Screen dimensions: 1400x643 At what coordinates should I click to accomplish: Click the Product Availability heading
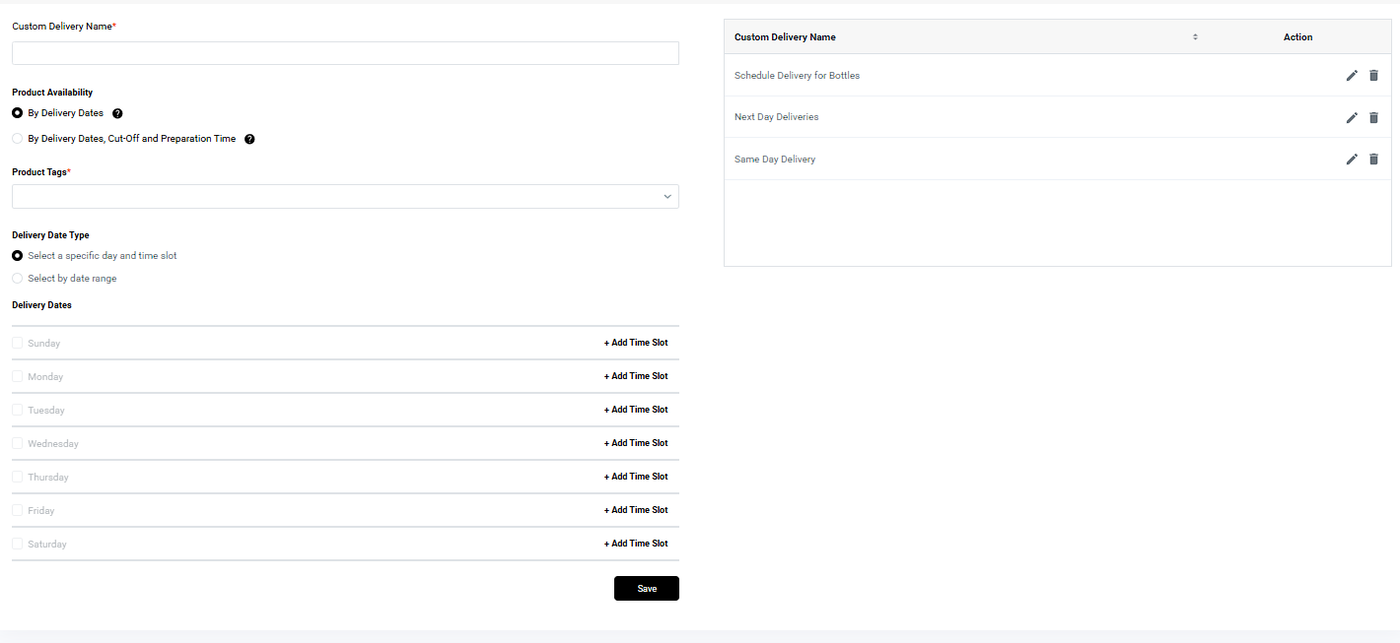coord(52,92)
